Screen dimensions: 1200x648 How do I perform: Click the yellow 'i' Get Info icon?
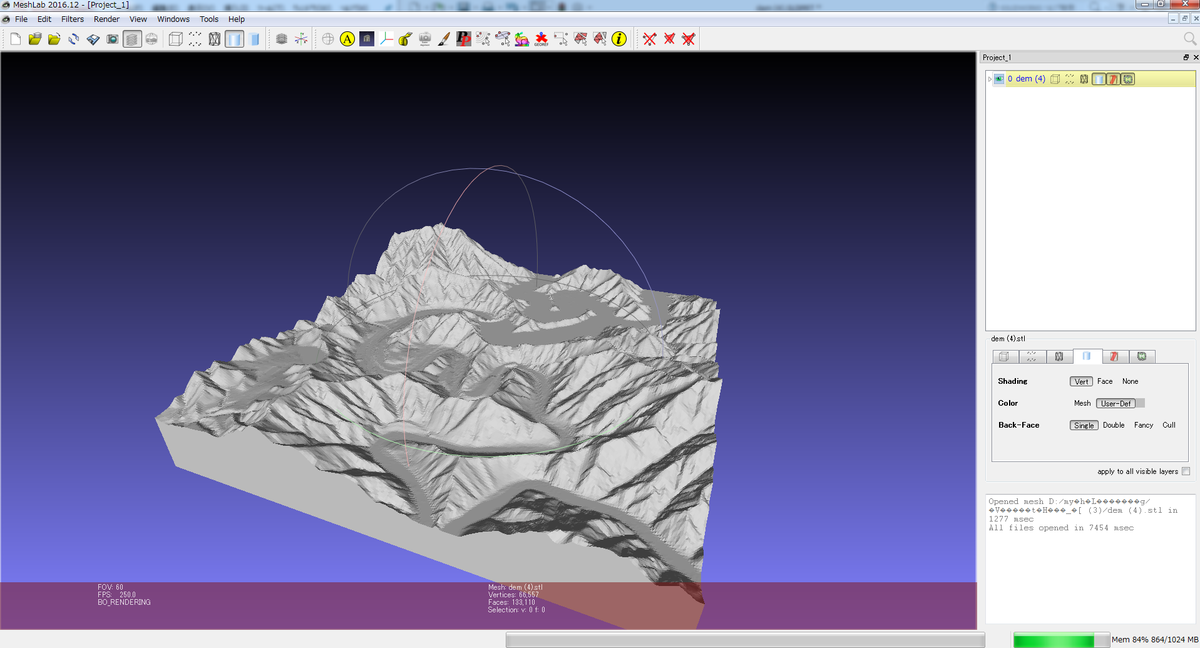[x=619, y=39]
